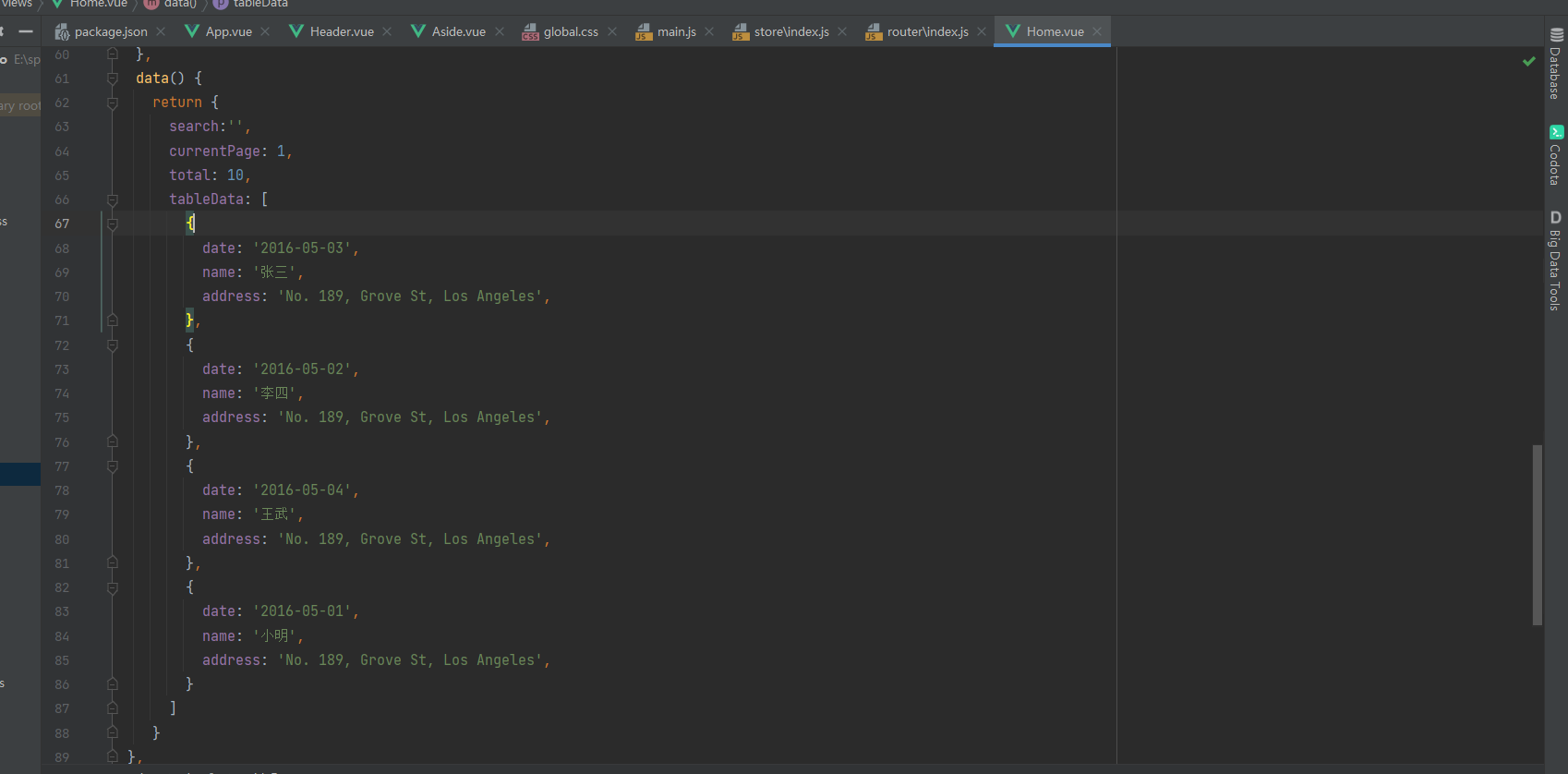Select the data() breadcrumb

(171, 4)
